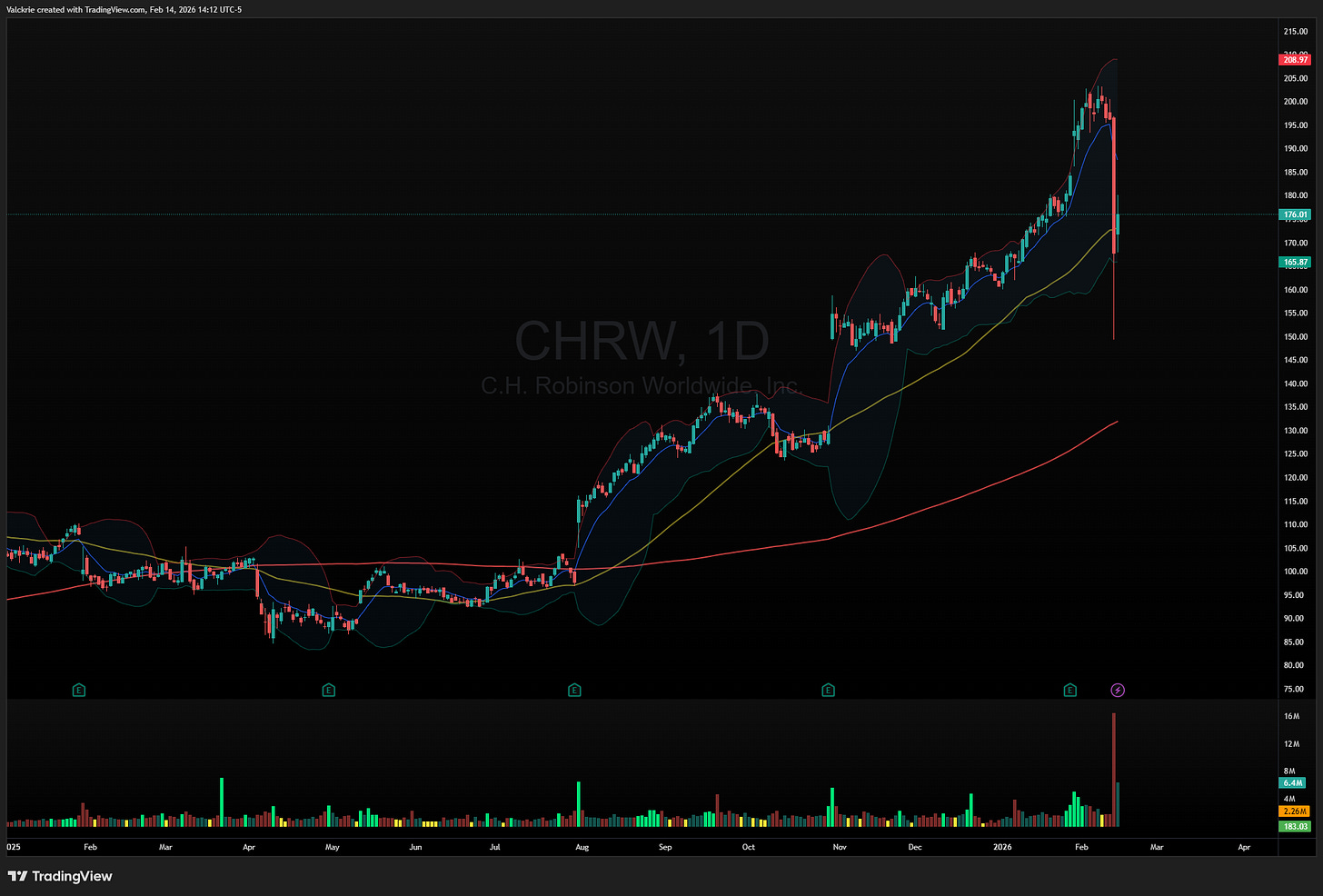Click the Valckrie created with TradingView.com header text
1323x896 pixels.
pos(124,10)
